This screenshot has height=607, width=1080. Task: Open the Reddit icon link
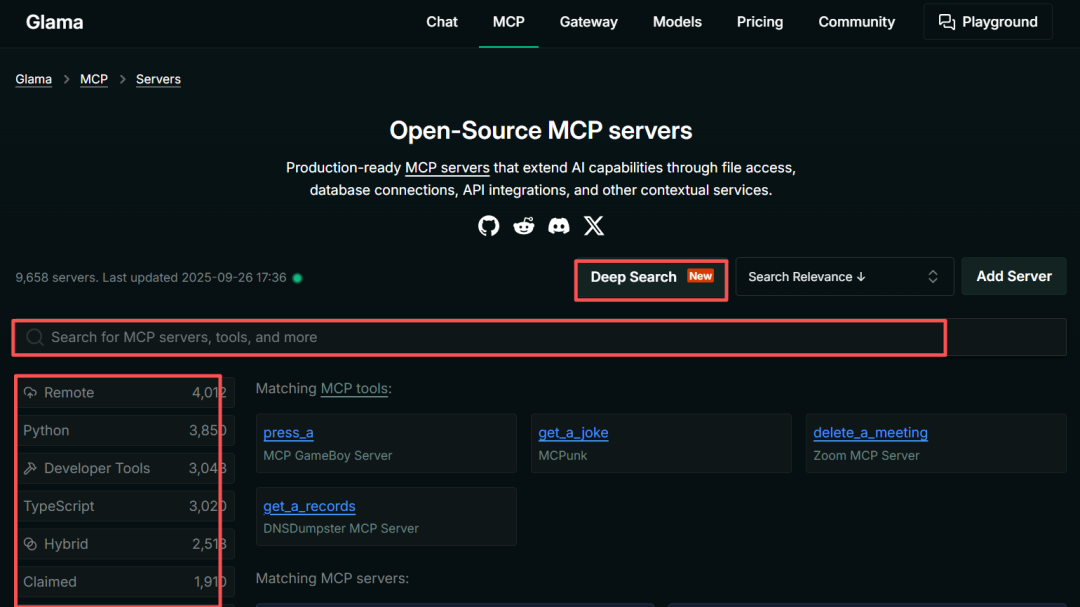pos(523,226)
